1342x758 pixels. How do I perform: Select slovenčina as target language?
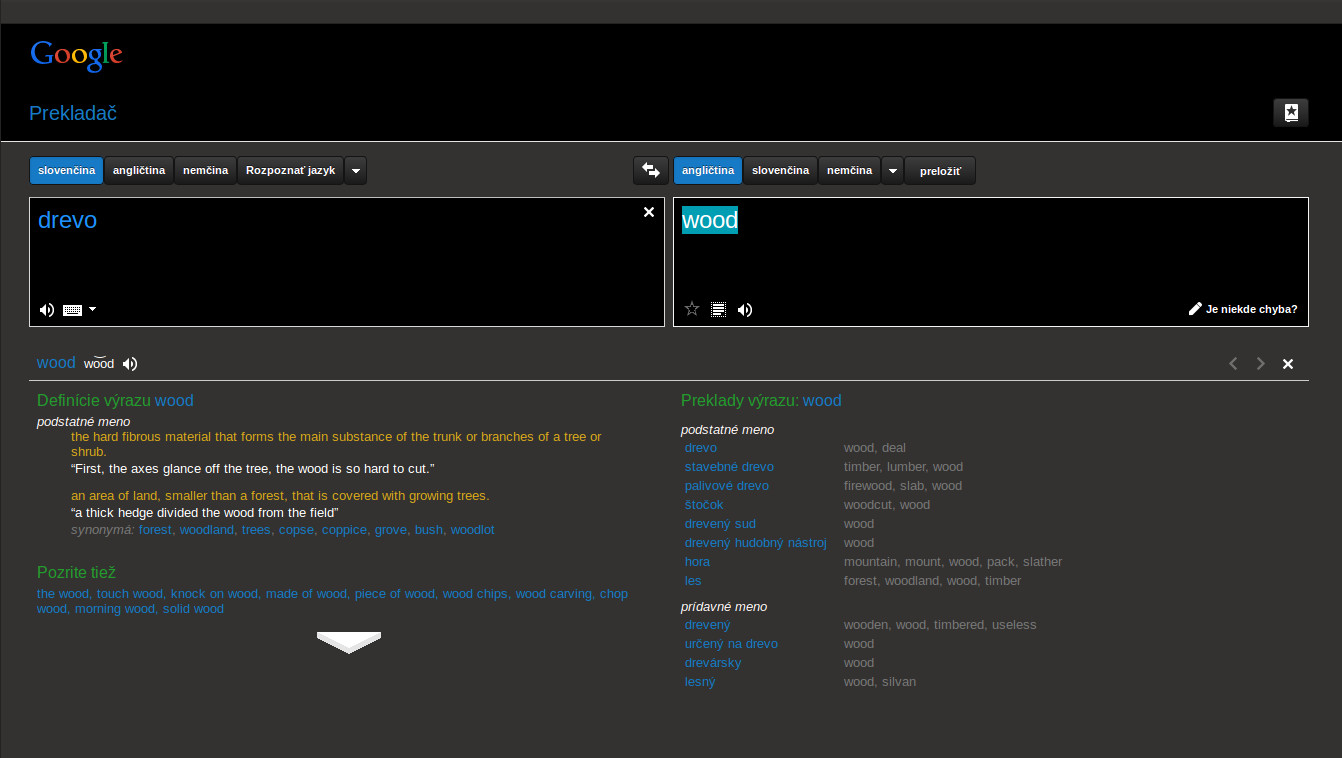pyautogui.click(x=780, y=171)
